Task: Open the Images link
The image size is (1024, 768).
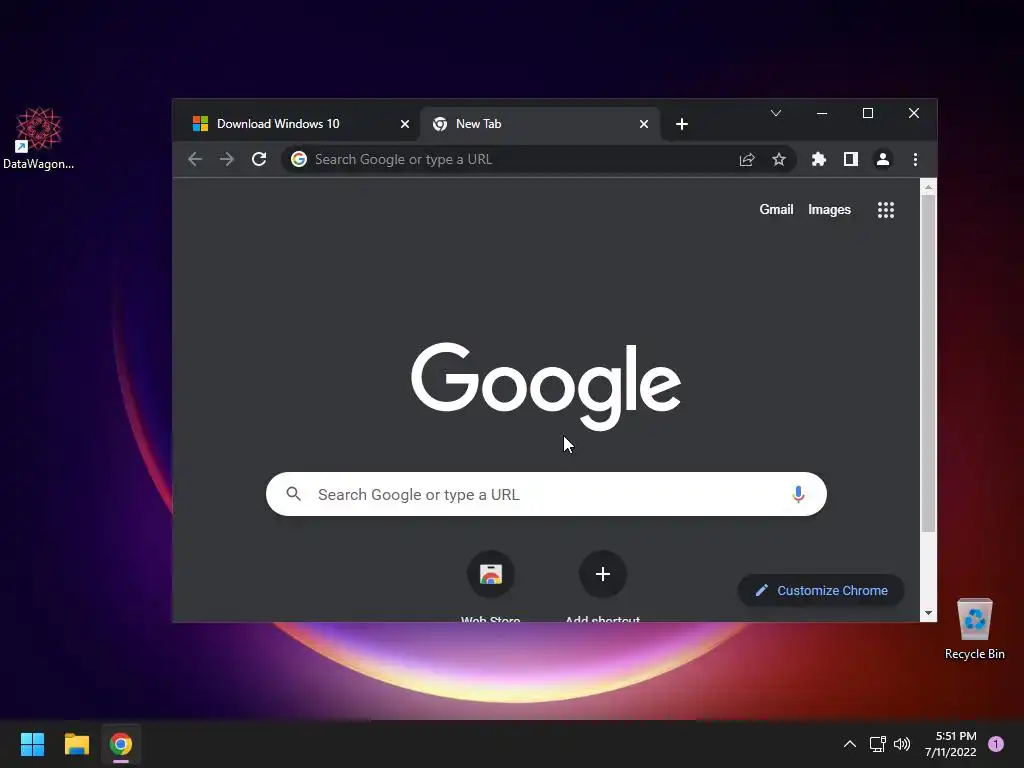Action: point(829,210)
